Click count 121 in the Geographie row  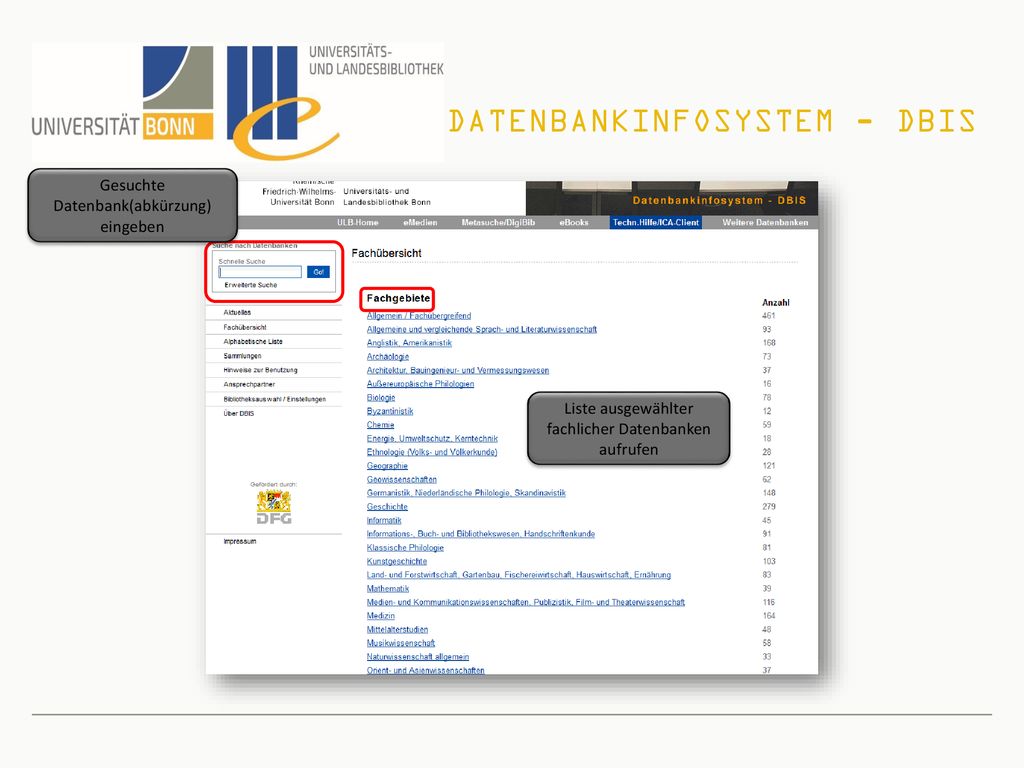pos(769,466)
